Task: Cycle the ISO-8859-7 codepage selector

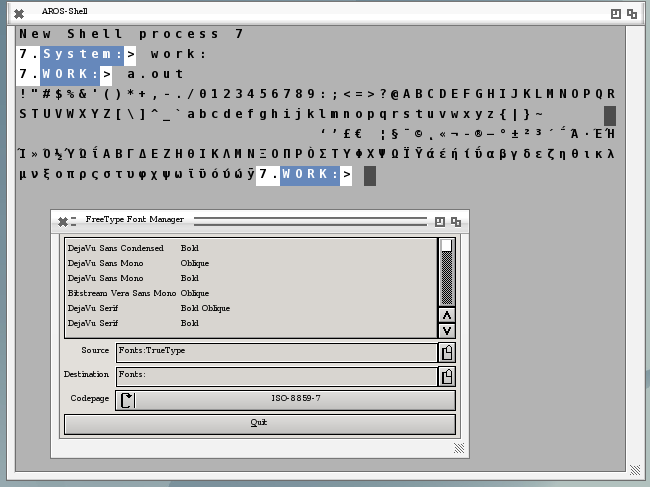Action: 295,400
